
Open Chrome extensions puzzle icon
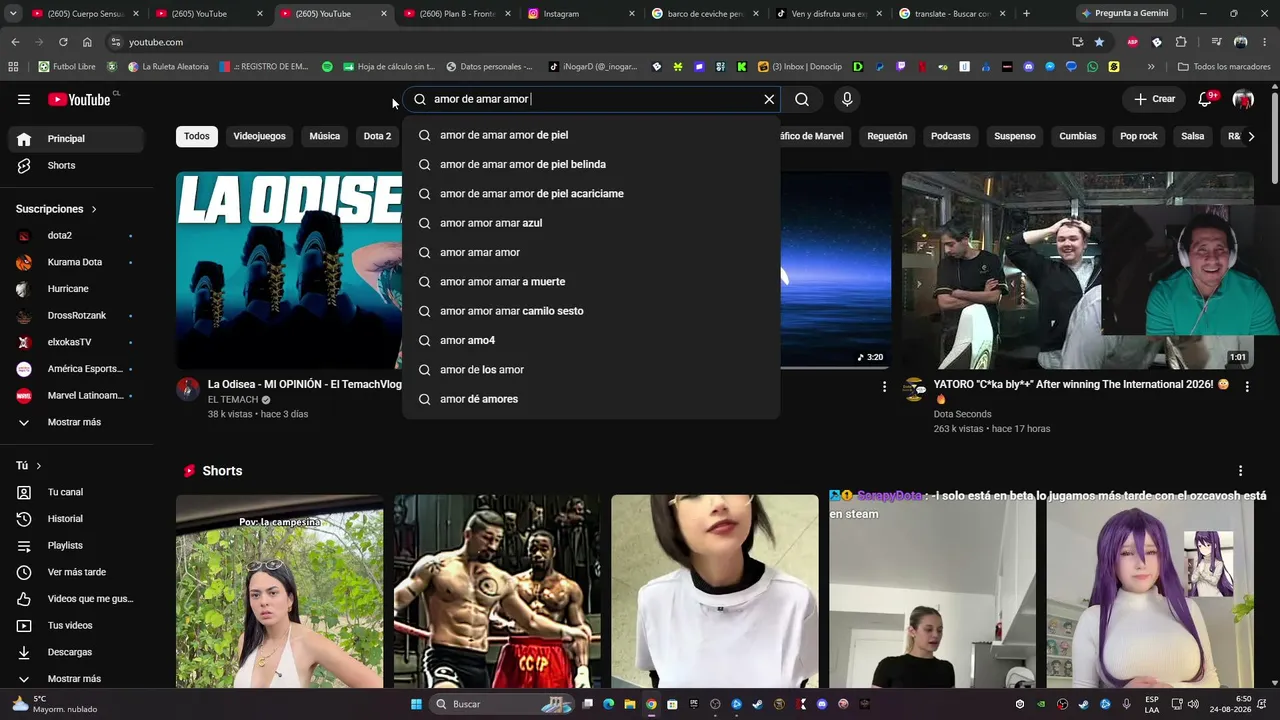click(x=1181, y=42)
